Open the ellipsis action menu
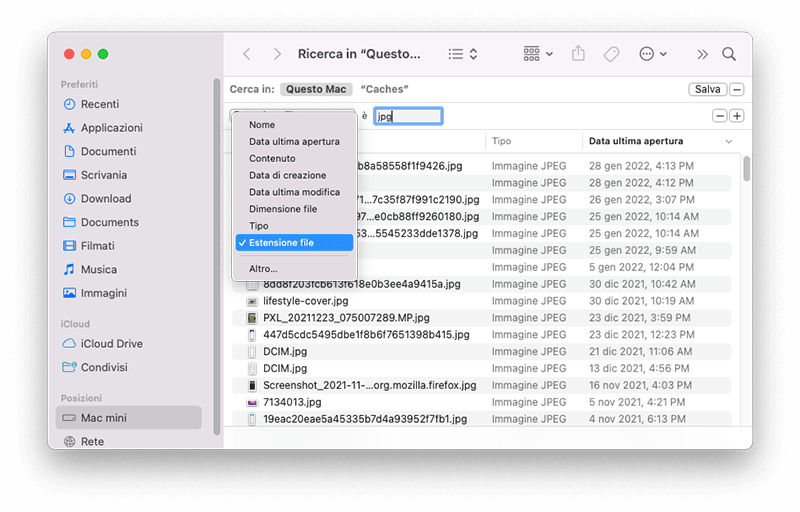 (653, 54)
